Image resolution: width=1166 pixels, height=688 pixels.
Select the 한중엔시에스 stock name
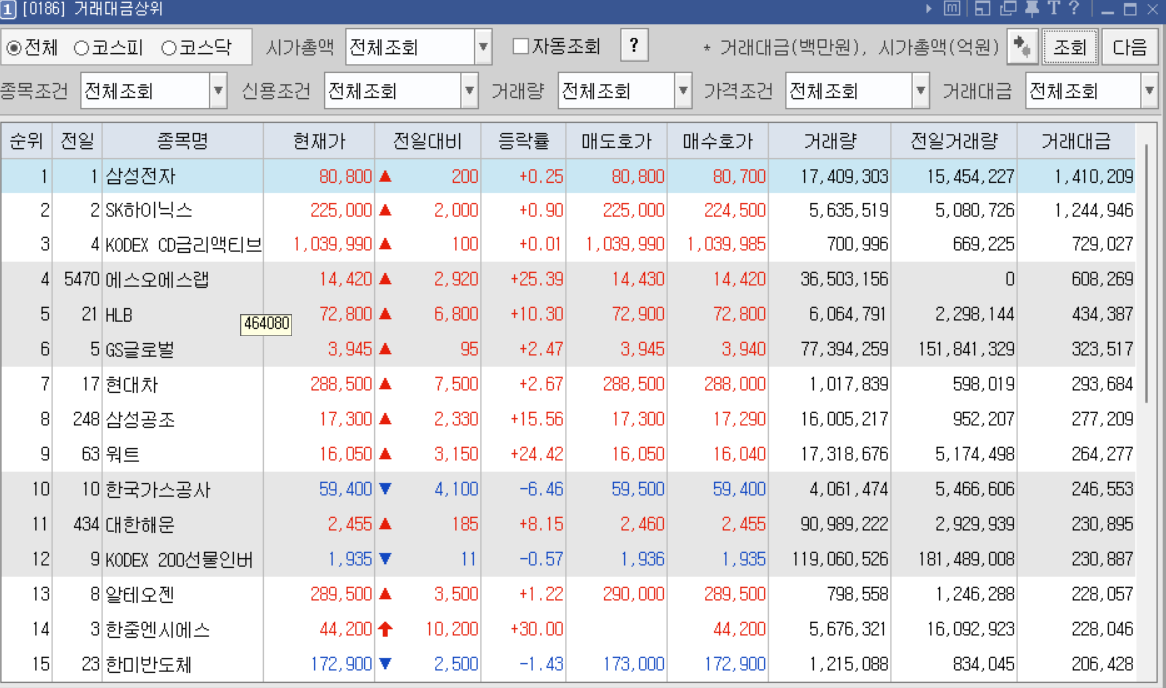158,629
